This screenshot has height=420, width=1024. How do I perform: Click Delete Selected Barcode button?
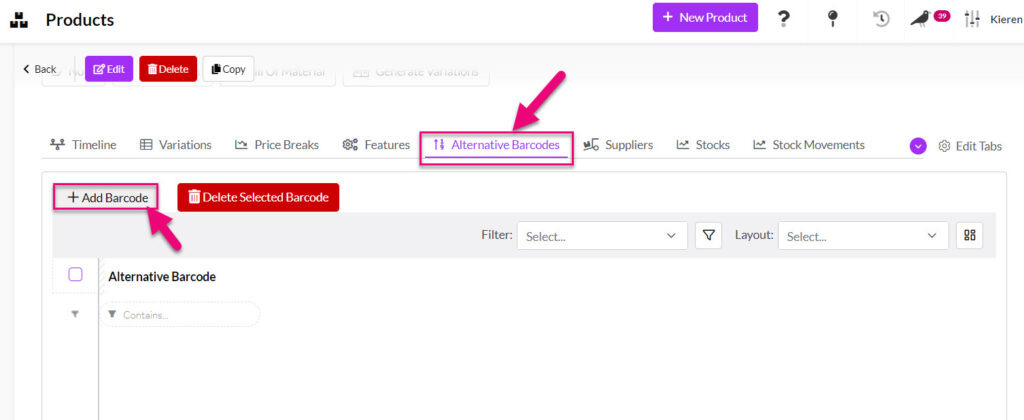click(258, 198)
